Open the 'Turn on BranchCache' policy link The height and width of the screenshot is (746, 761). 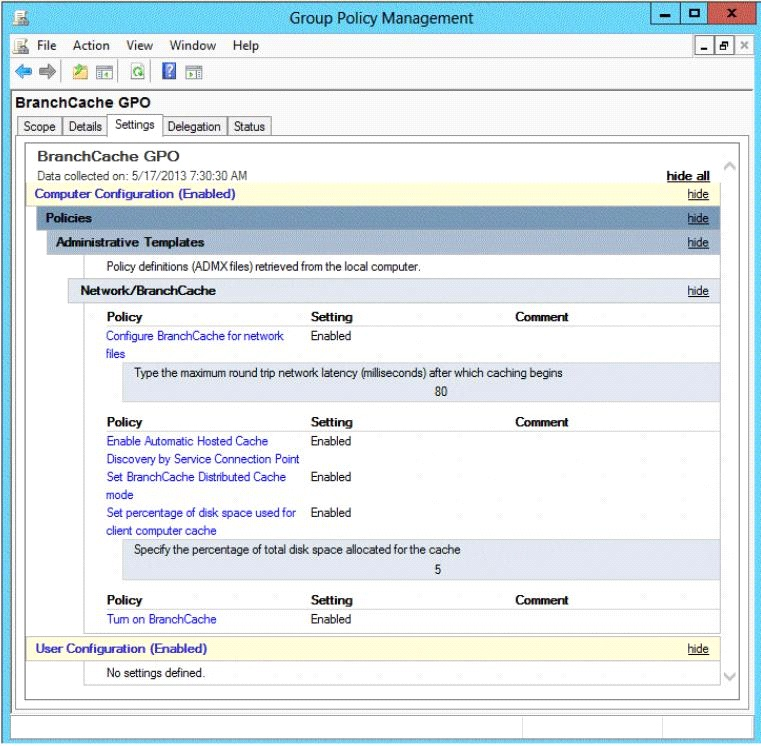pos(162,619)
